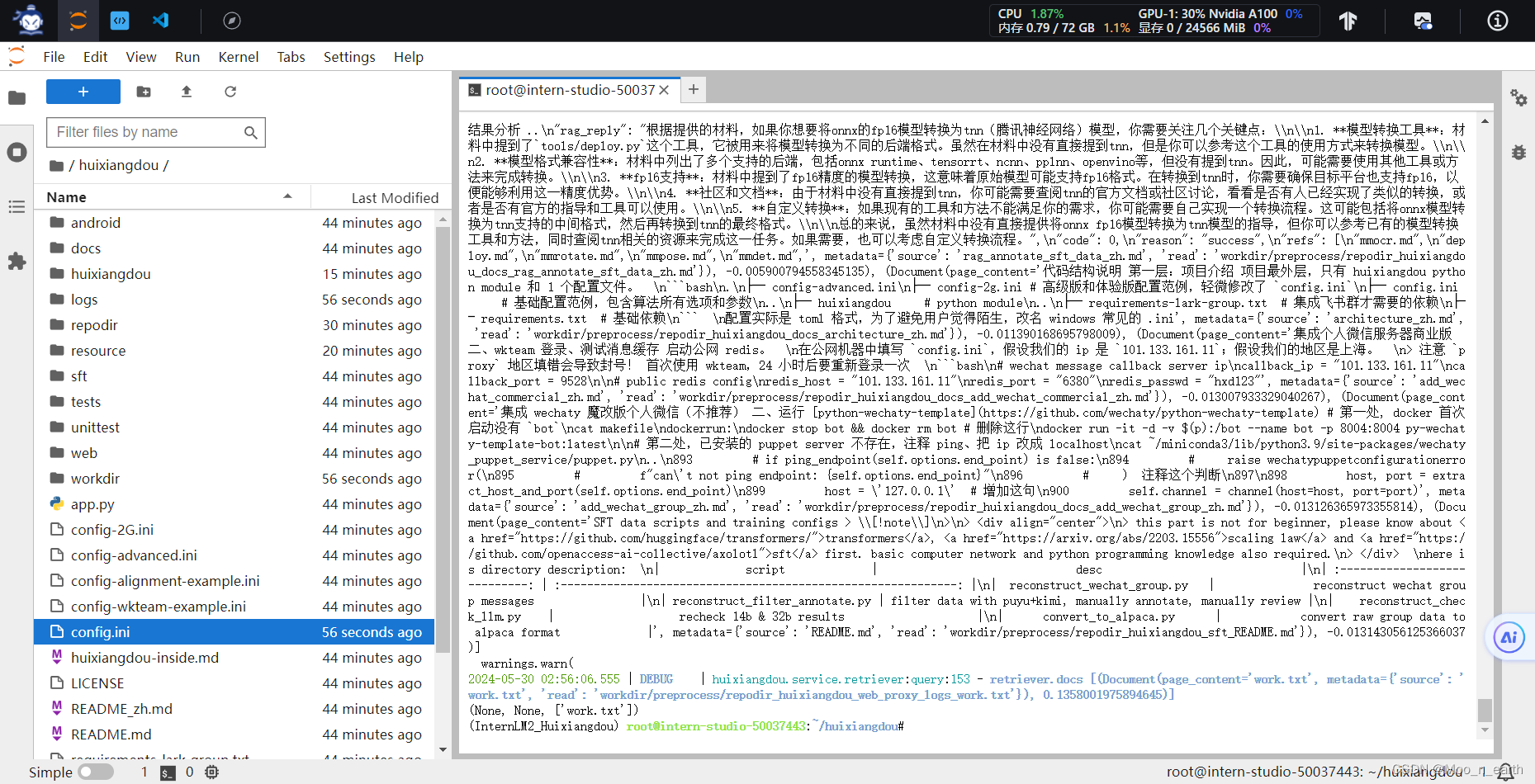The height and width of the screenshot is (784, 1535).
Task: Select the android folder
Action: pyautogui.click(x=235, y=223)
